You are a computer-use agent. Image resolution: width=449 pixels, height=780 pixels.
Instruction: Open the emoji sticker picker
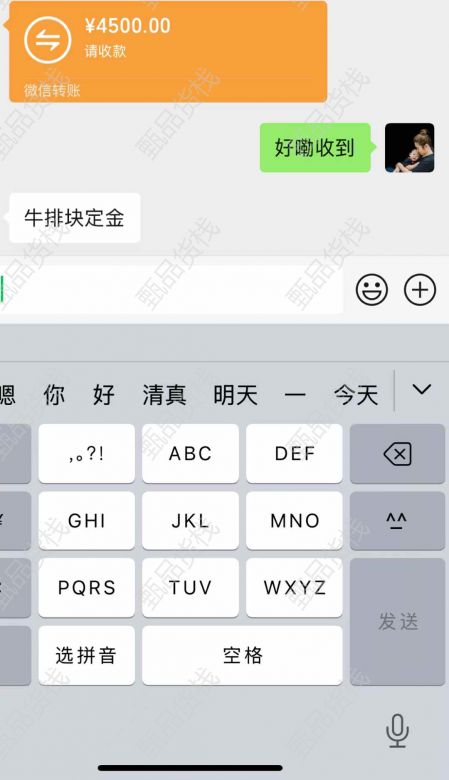371,289
